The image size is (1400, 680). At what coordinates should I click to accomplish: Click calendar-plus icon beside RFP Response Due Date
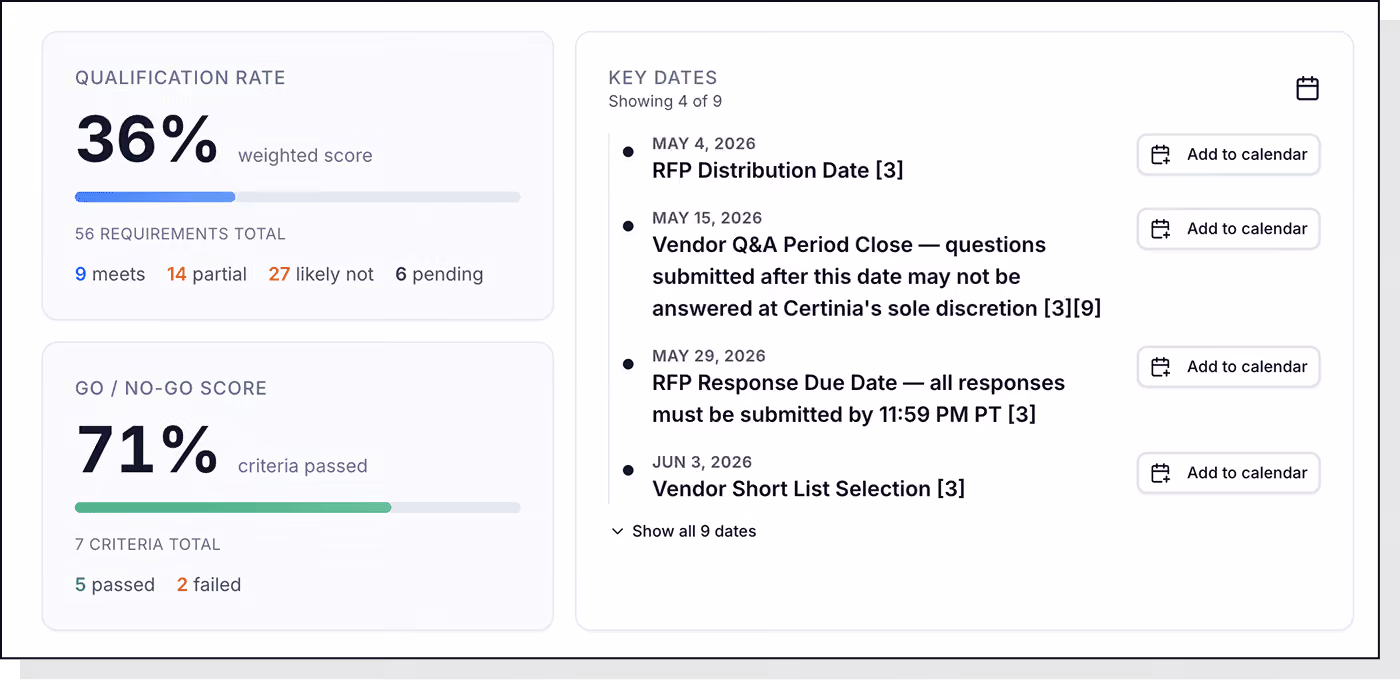click(x=1160, y=367)
